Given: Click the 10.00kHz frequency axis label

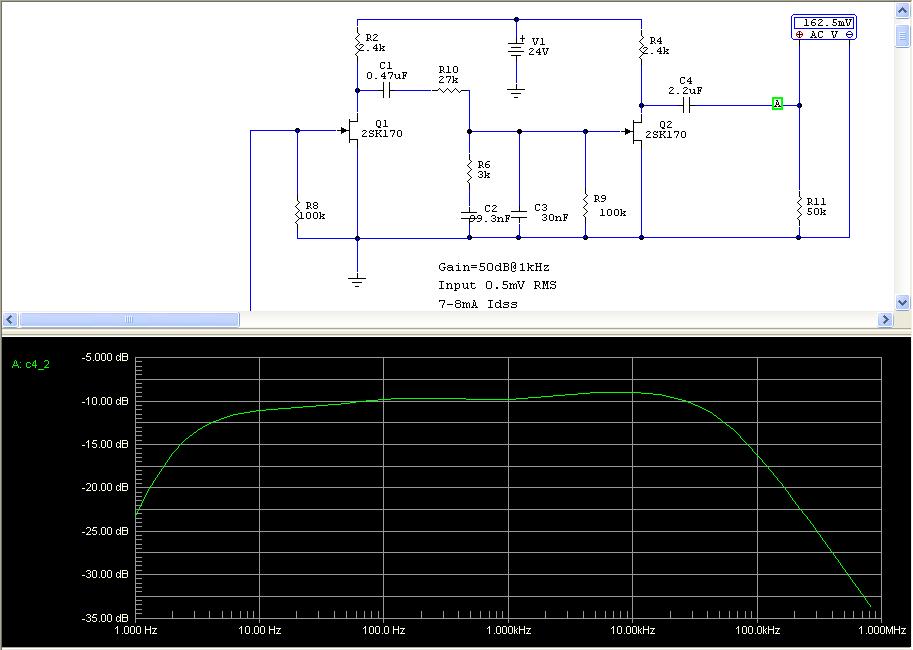Looking at the screenshot, I should (x=633, y=630).
